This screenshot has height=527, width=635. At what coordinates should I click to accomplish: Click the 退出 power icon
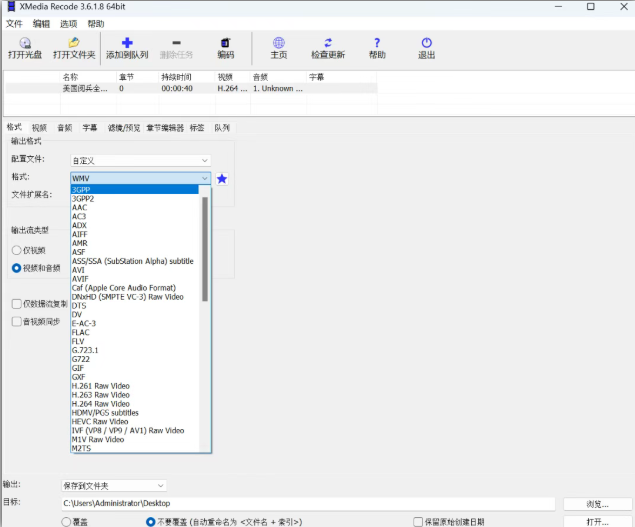click(426, 43)
